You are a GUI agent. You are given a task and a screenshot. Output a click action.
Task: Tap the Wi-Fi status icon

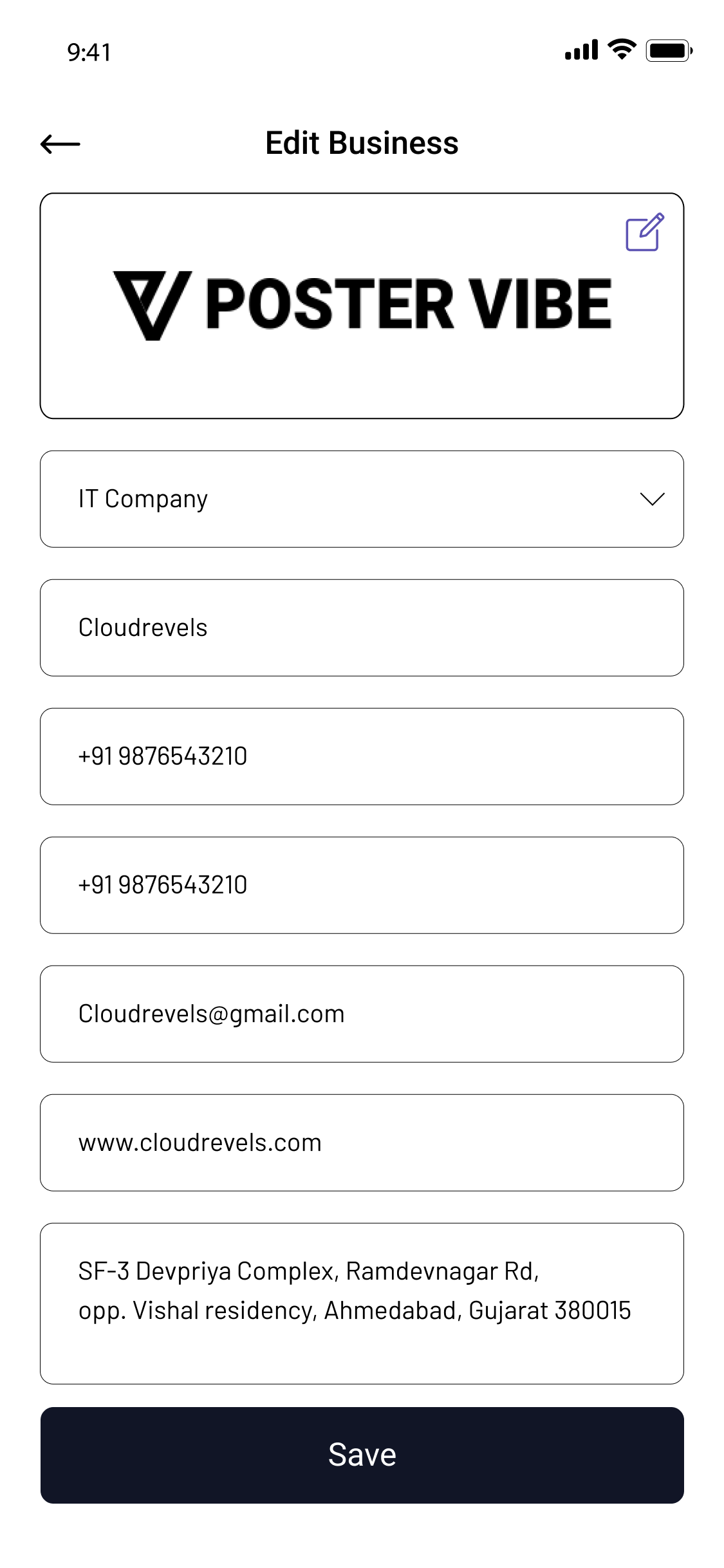(x=622, y=50)
